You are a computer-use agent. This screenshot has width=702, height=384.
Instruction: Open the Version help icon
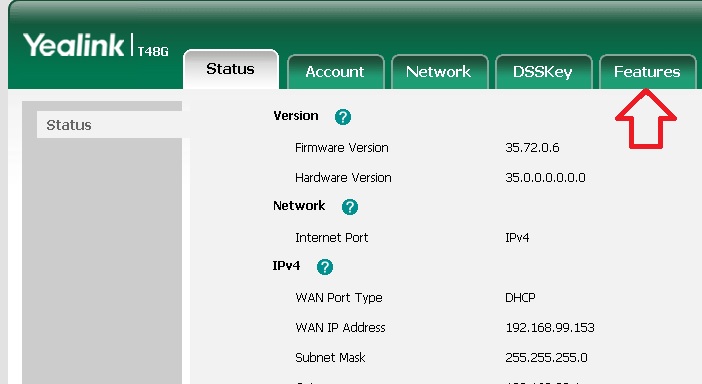tap(342, 117)
